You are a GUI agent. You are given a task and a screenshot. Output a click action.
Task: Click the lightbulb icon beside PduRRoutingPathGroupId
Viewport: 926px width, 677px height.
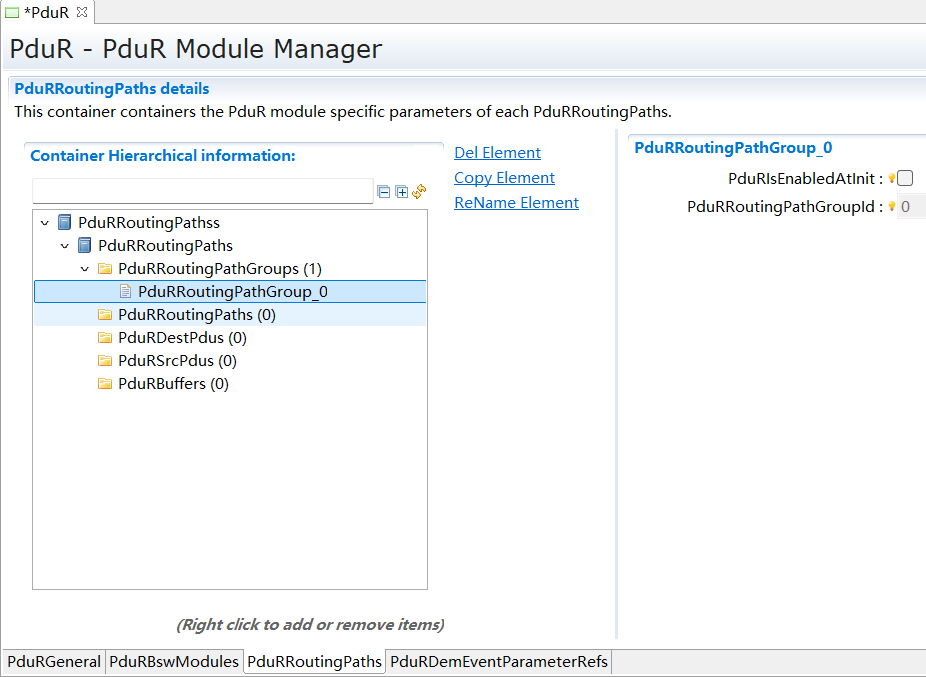tap(892, 206)
